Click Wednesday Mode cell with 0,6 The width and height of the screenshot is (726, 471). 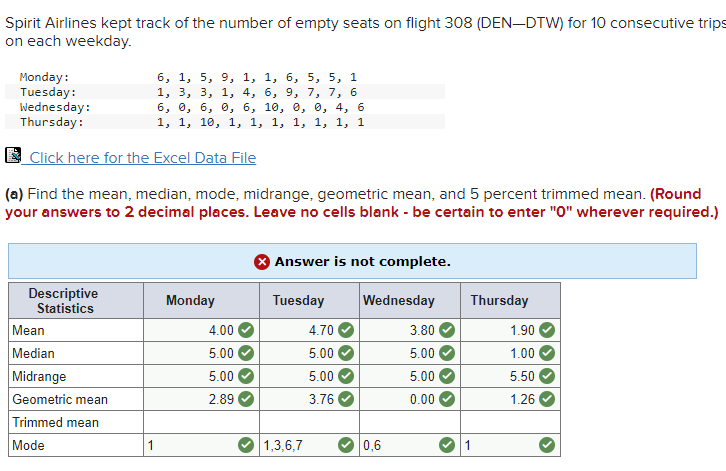[x=410, y=445]
